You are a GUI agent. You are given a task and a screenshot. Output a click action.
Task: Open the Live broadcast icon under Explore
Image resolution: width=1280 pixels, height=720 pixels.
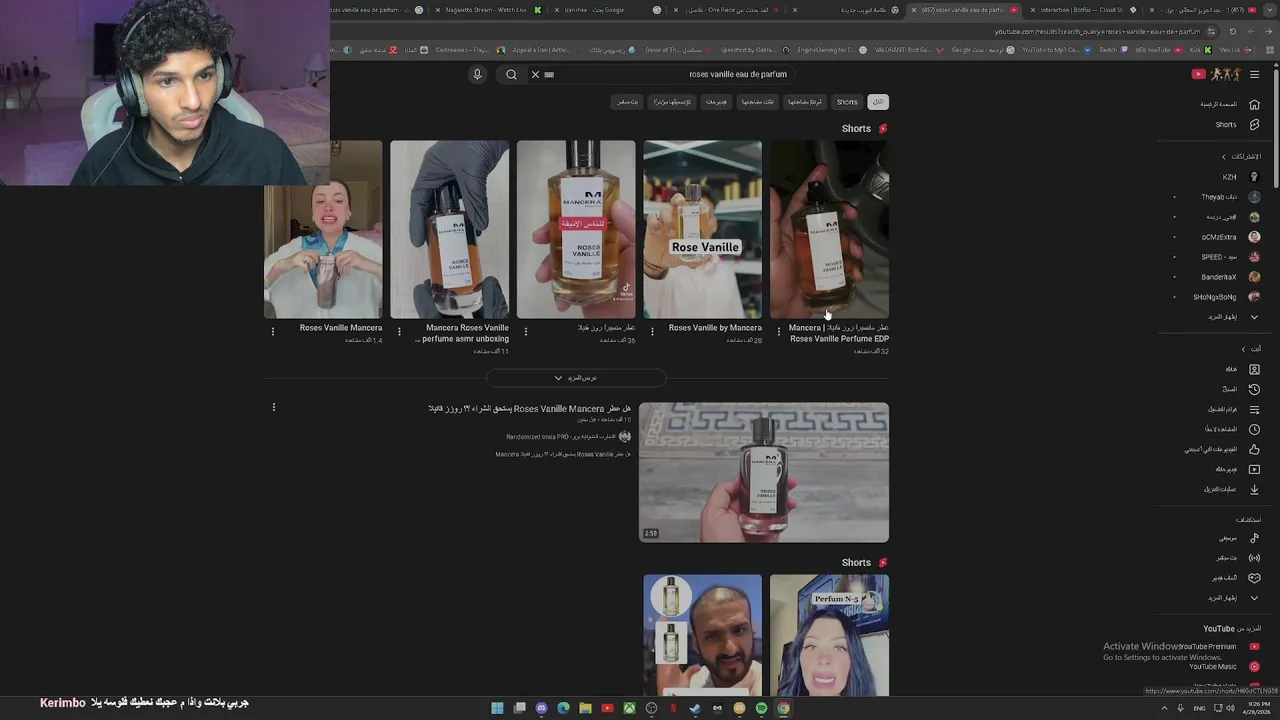click(x=1254, y=558)
